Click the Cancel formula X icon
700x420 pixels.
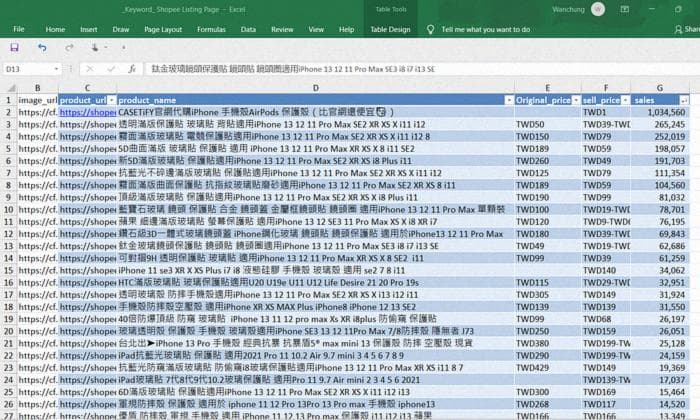pyautogui.click(x=90, y=69)
